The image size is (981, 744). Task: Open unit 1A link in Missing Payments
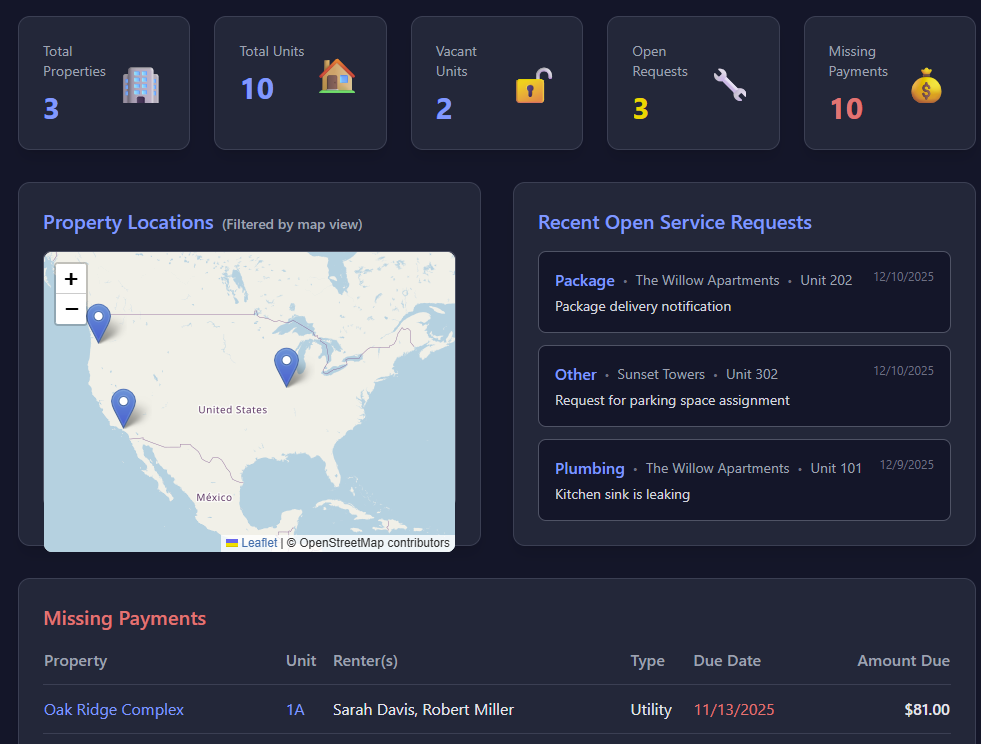[295, 710]
